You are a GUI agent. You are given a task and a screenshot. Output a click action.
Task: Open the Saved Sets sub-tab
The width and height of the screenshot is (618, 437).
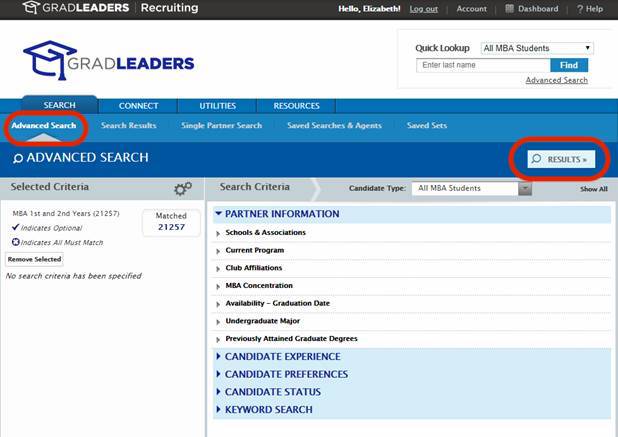[x=427, y=126]
